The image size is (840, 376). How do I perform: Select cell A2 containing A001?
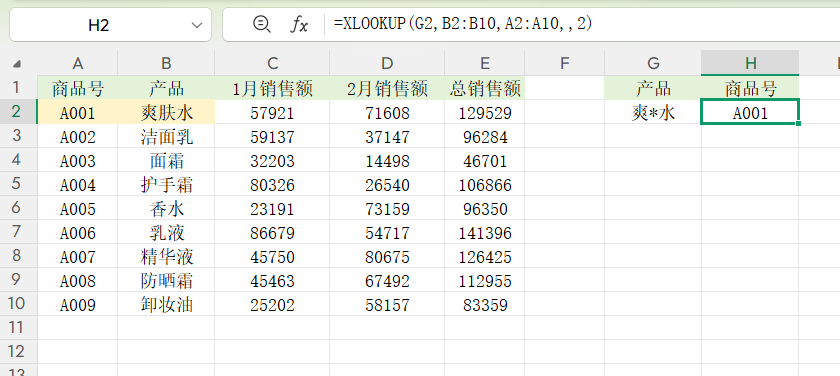point(78,112)
